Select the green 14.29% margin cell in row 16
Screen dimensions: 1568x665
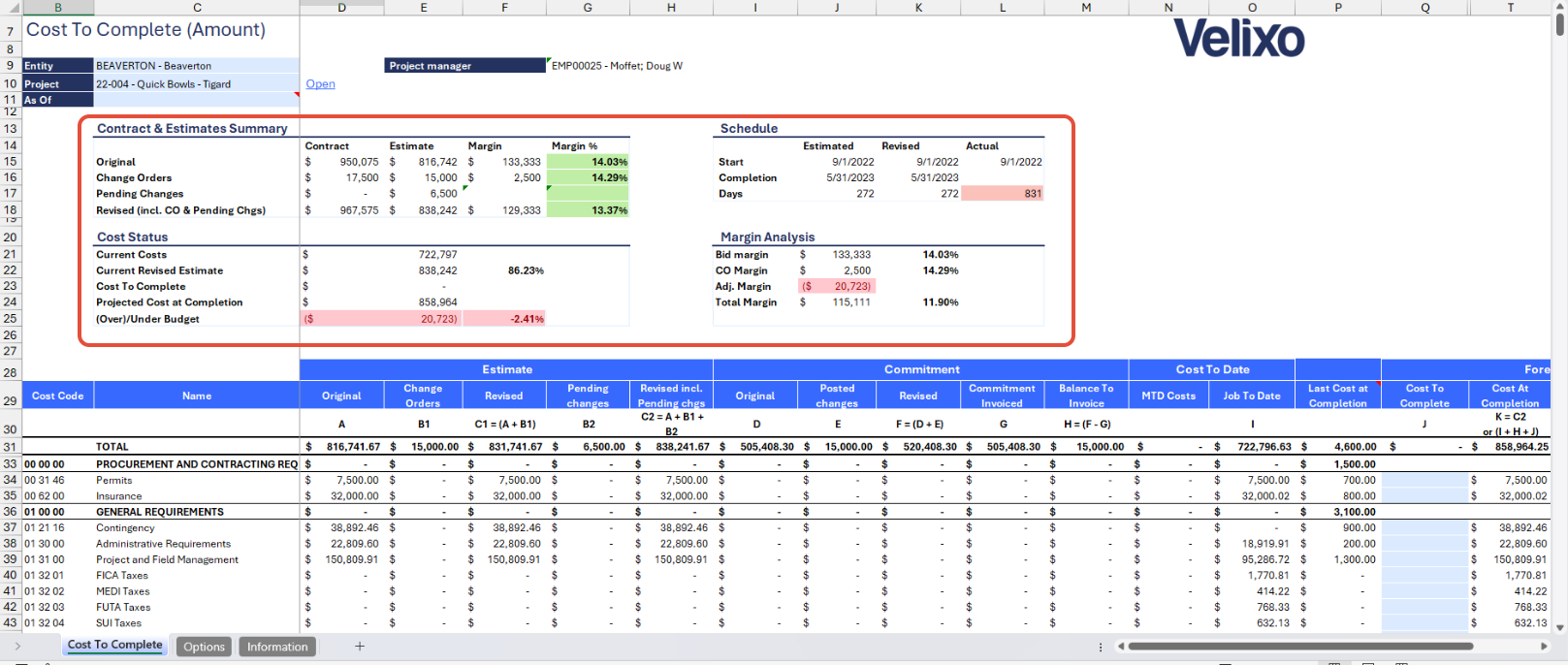click(x=588, y=177)
